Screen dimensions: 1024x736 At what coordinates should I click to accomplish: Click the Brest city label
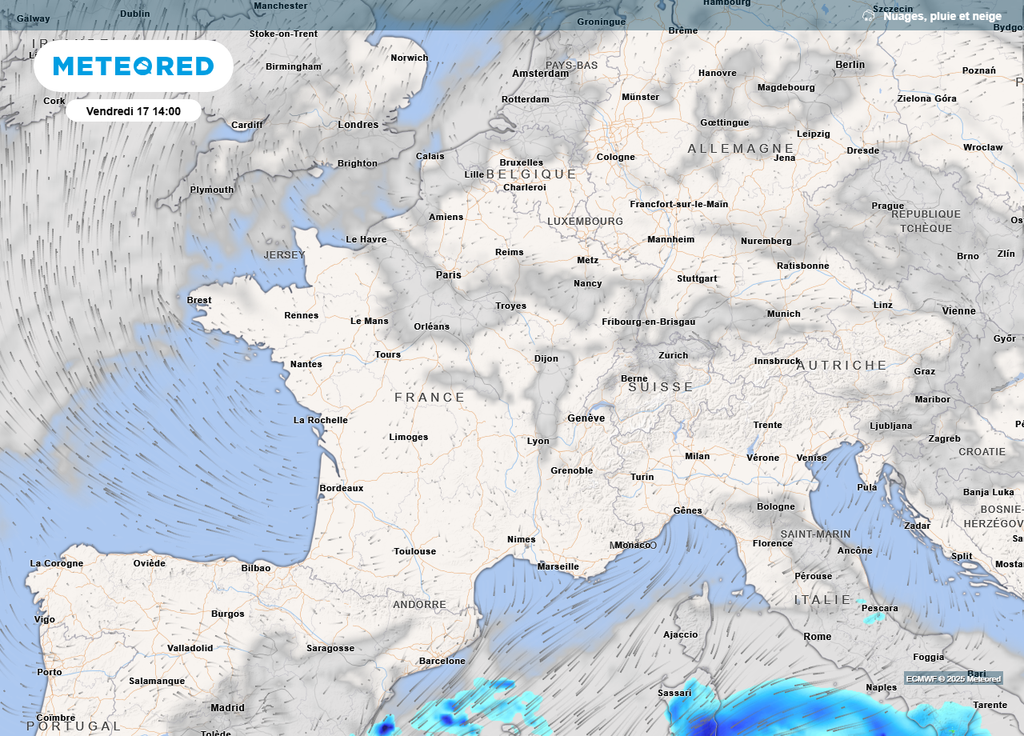[199, 300]
